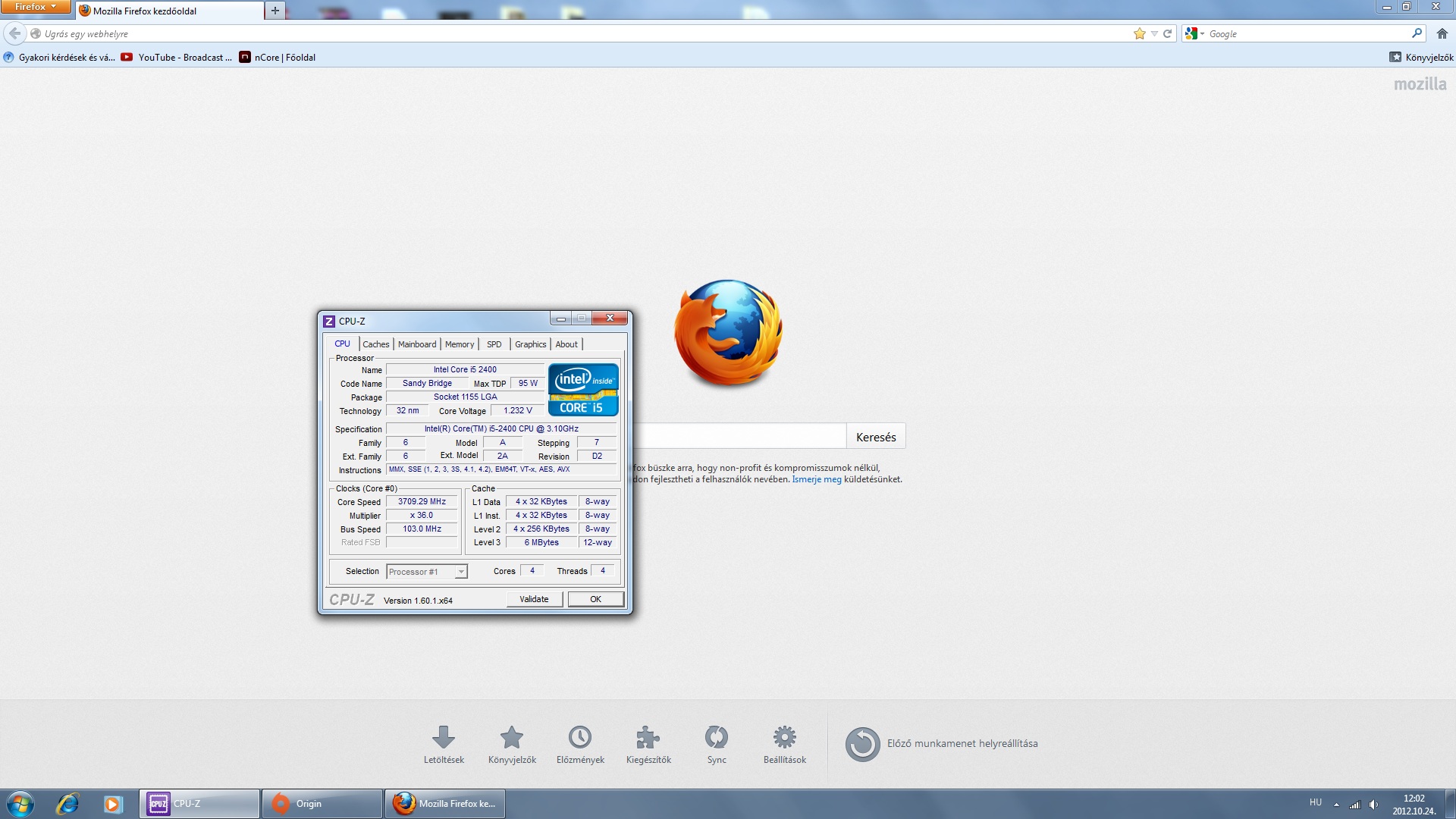Viewport: 1456px width, 819px height.
Task: Show hidden tray icons arrow
Action: point(1336,805)
